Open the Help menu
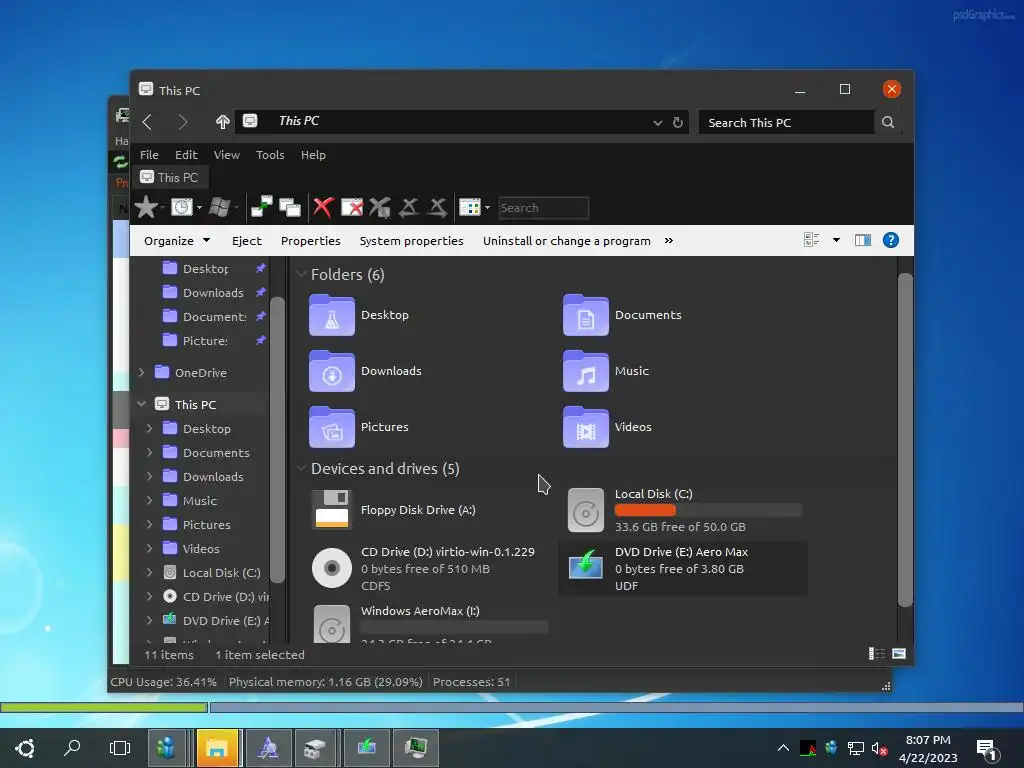Image resolution: width=1024 pixels, height=768 pixels. coord(313,155)
